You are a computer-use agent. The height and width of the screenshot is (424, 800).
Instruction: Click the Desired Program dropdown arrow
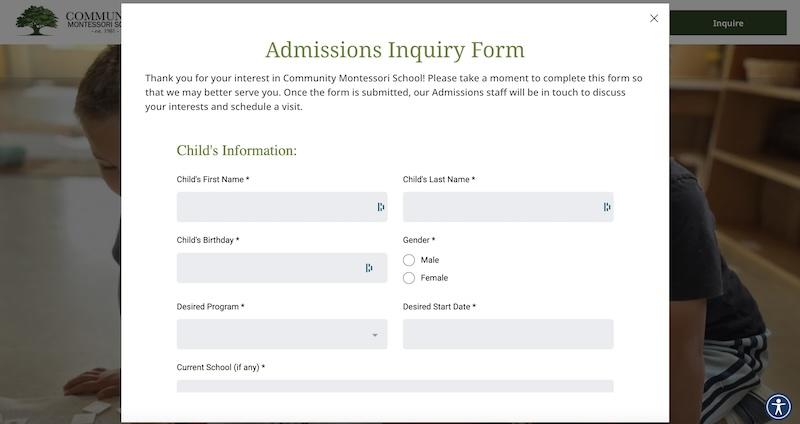[x=375, y=335]
